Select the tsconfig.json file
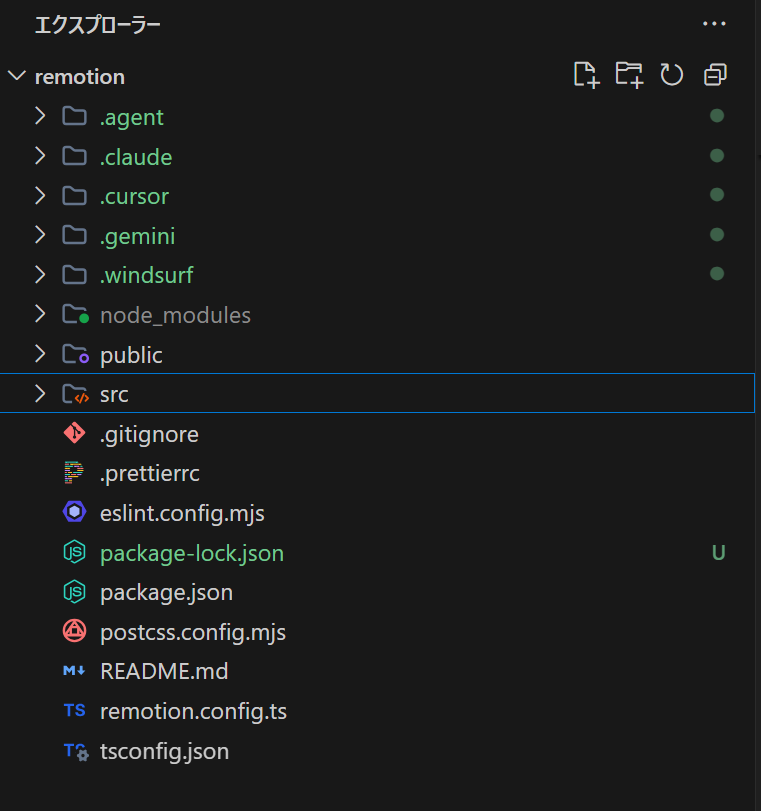 click(164, 751)
